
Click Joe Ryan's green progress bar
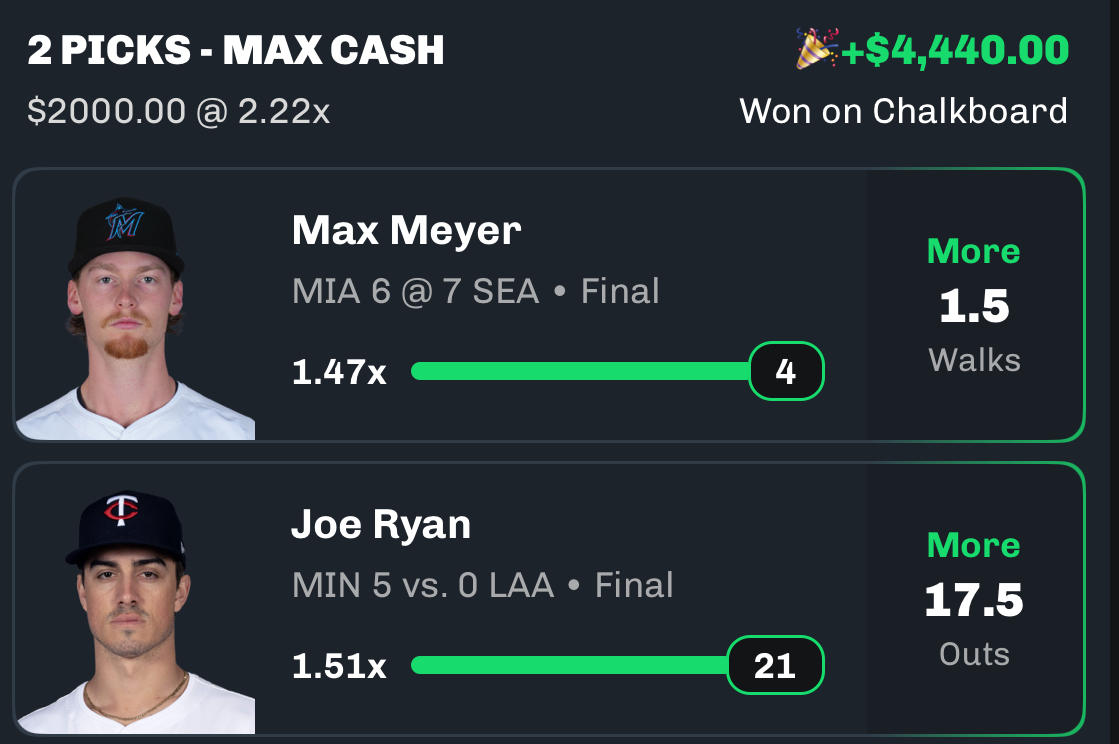point(569,665)
